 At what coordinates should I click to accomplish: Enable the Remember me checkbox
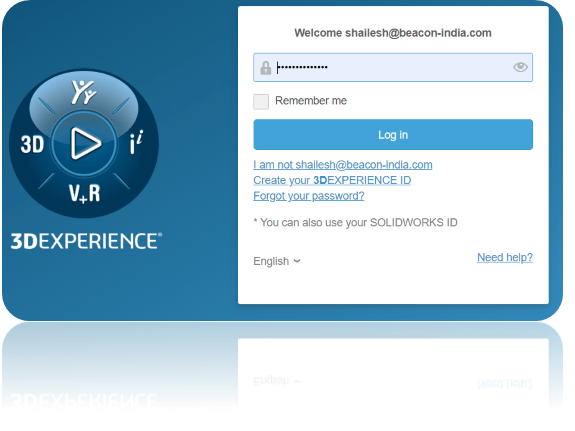[x=261, y=102]
